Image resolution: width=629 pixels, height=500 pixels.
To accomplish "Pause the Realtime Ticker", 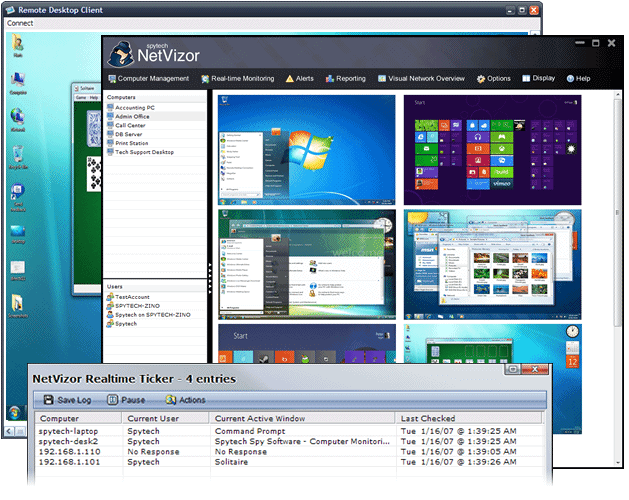I will click(126, 400).
